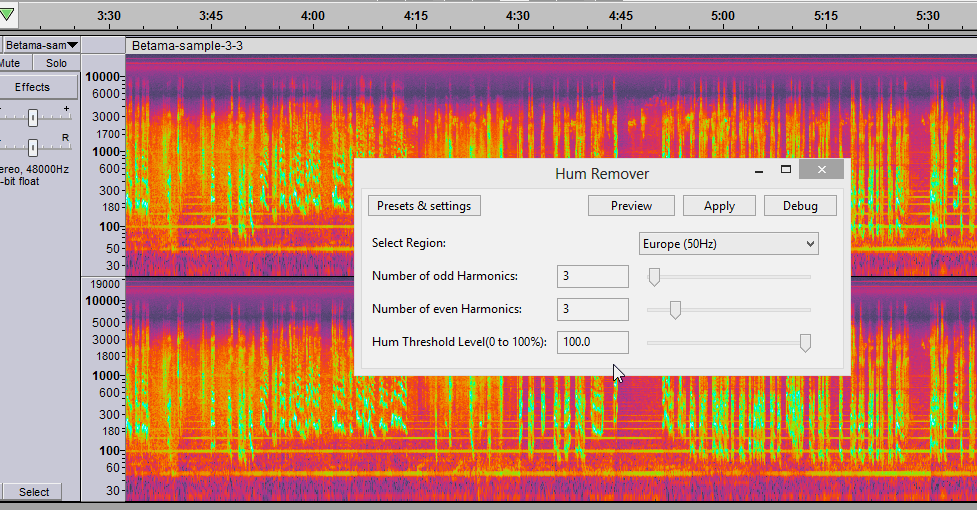Focus the Hum Threshold Level value field
977x510 pixels.
point(593,342)
